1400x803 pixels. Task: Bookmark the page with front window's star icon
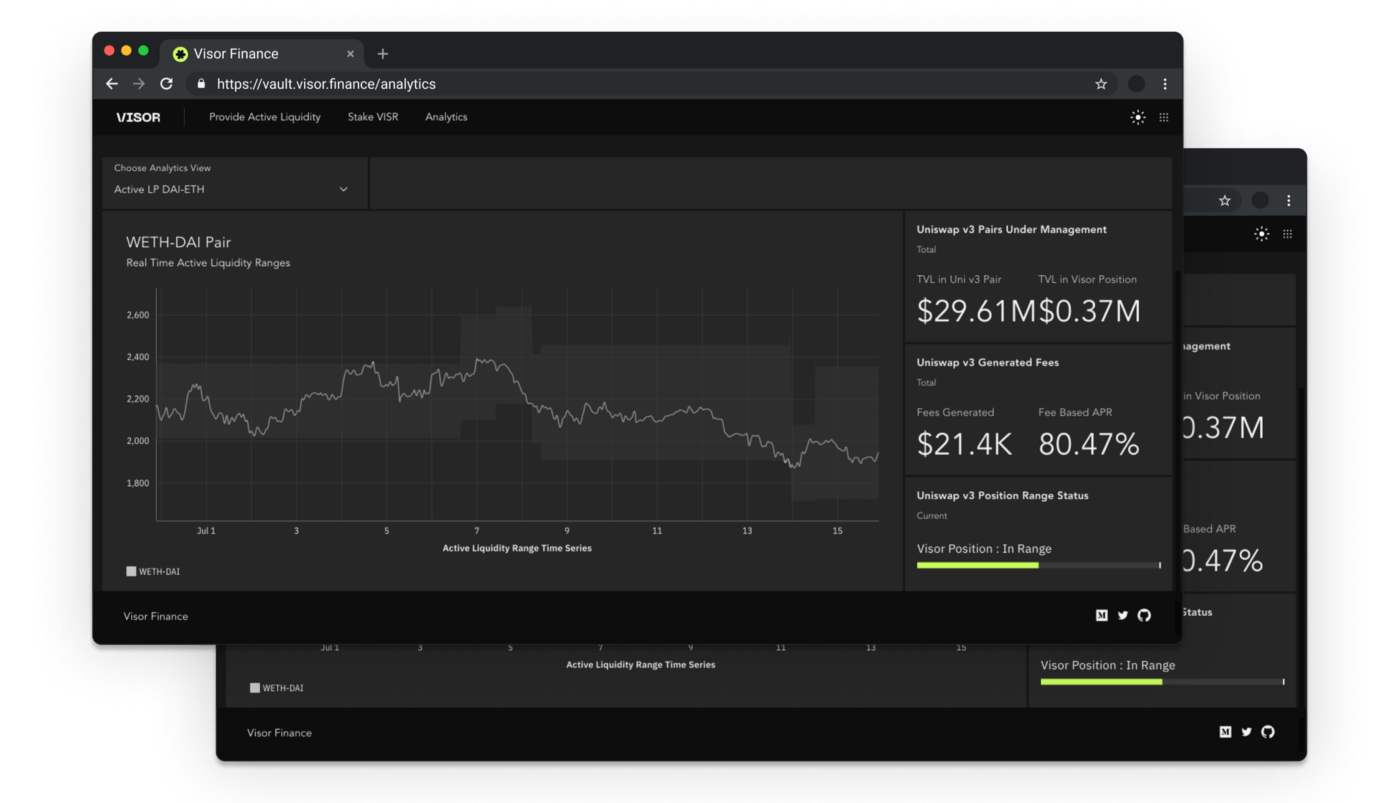click(x=1101, y=84)
